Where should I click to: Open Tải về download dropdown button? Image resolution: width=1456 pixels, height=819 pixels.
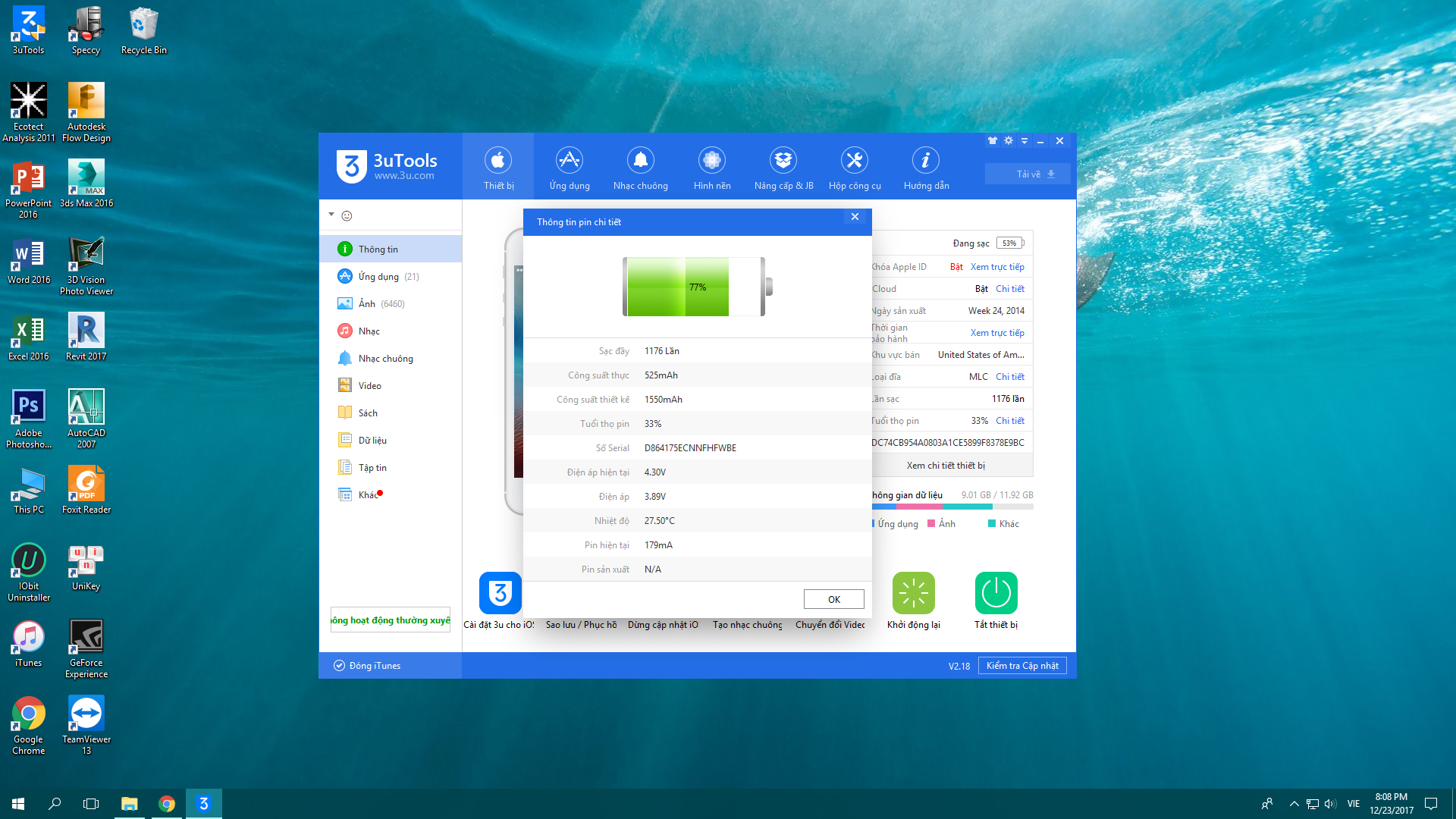coord(1028,174)
